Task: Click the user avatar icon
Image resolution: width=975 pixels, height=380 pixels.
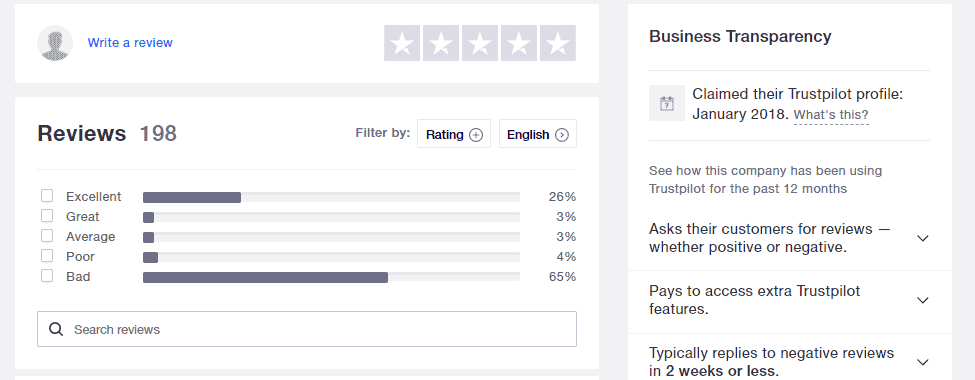Action: click(x=55, y=43)
